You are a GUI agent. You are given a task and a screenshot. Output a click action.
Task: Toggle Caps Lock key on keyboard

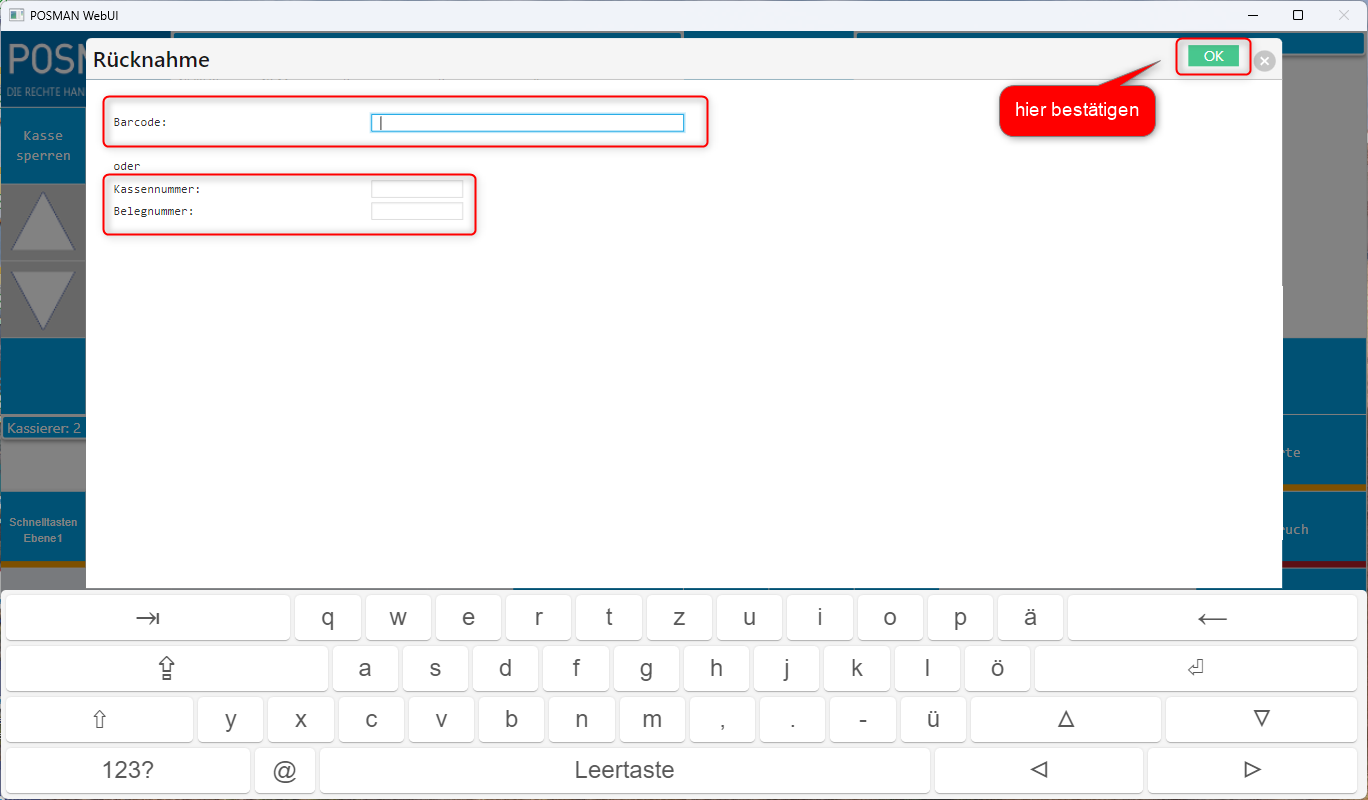point(166,668)
